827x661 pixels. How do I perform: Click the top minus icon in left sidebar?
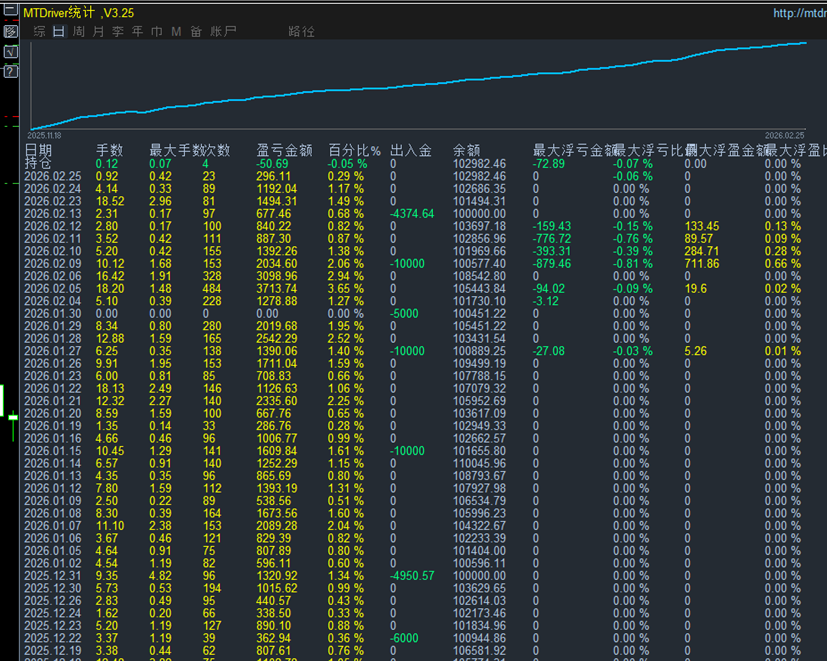click(10, 10)
